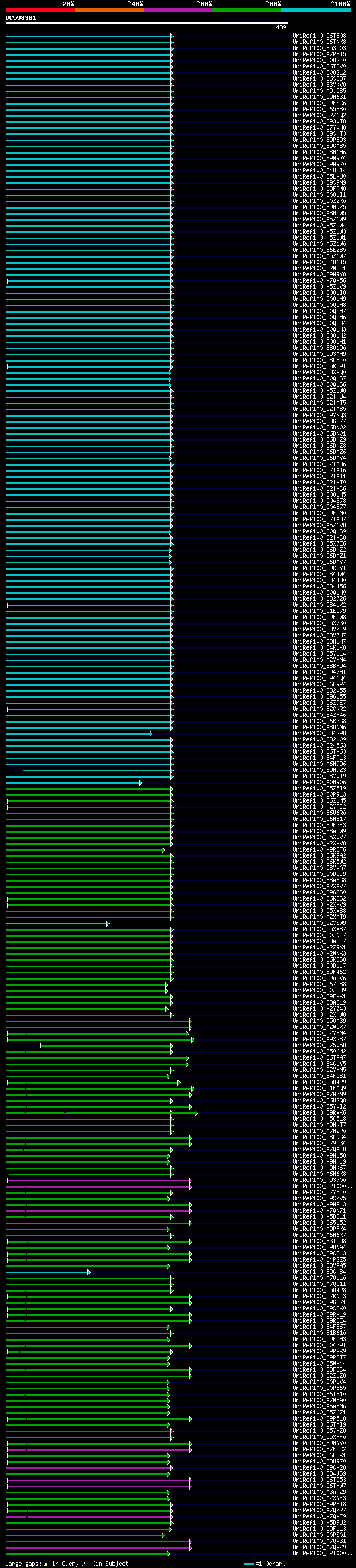Click the red 20% identity legend segment

pos(40,10)
